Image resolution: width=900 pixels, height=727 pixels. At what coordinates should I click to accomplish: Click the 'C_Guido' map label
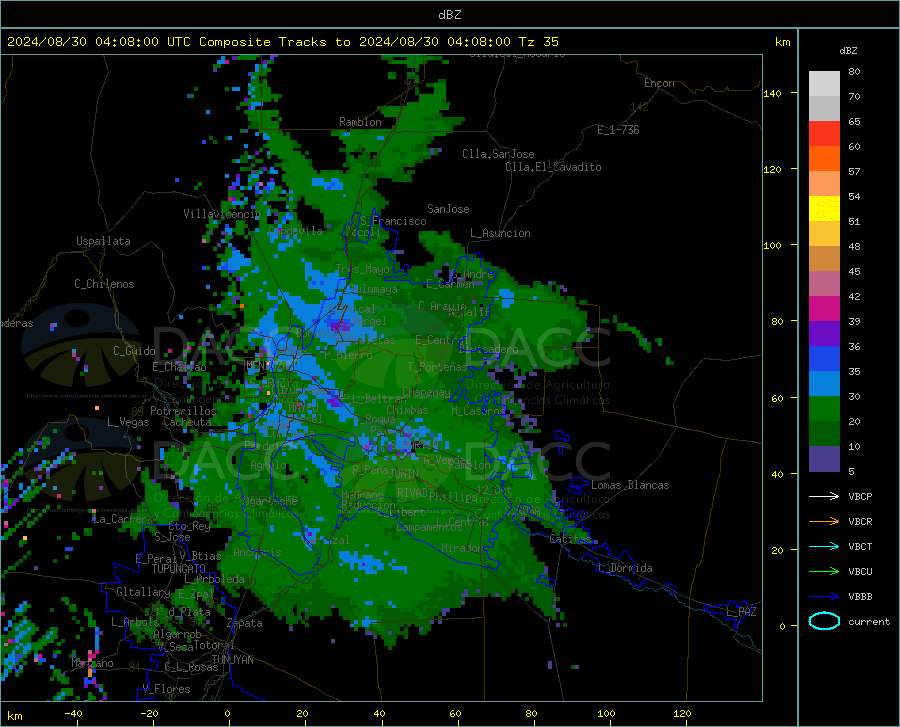pos(134,351)
